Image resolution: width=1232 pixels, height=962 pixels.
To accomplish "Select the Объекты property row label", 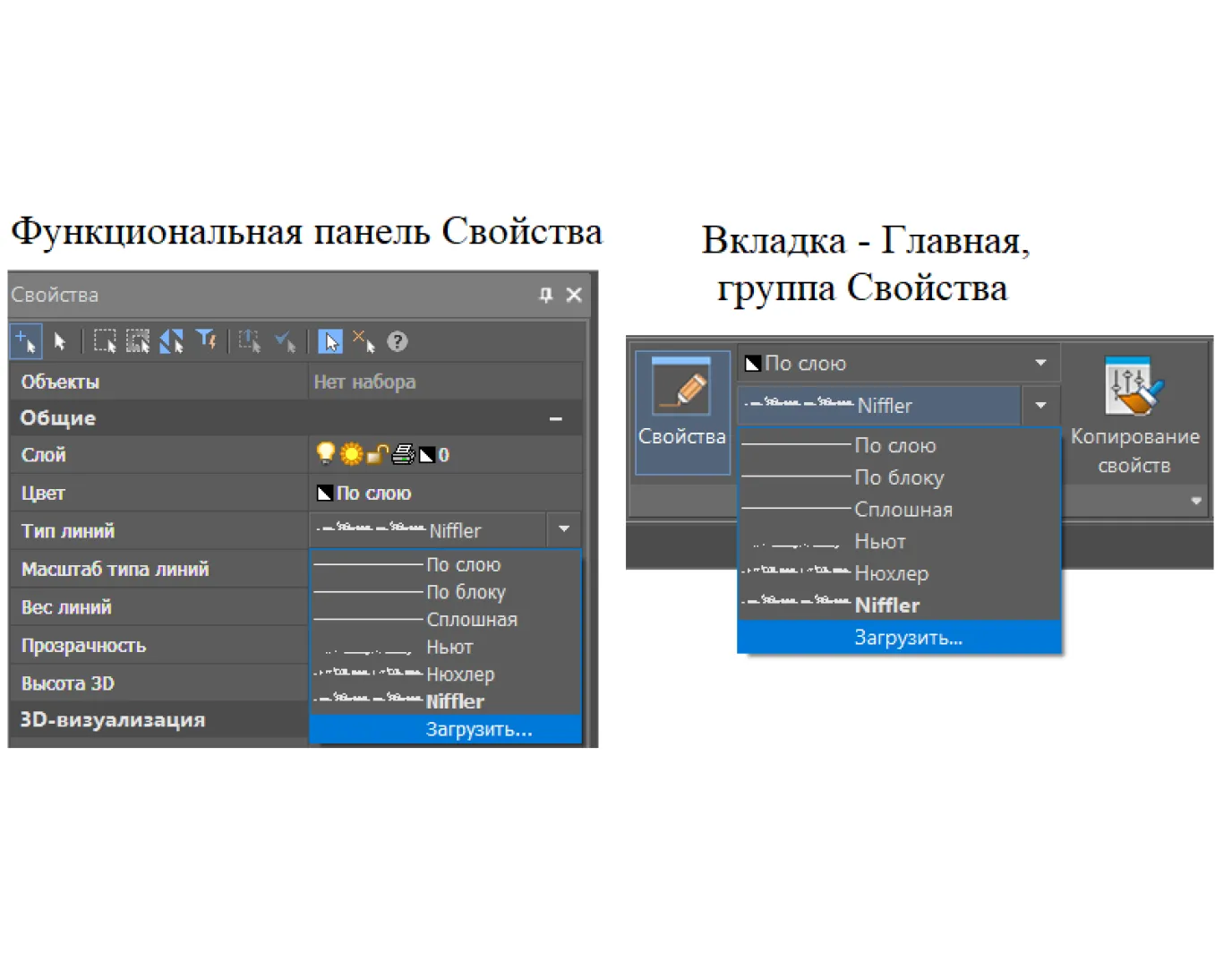I will coord(60,382).
